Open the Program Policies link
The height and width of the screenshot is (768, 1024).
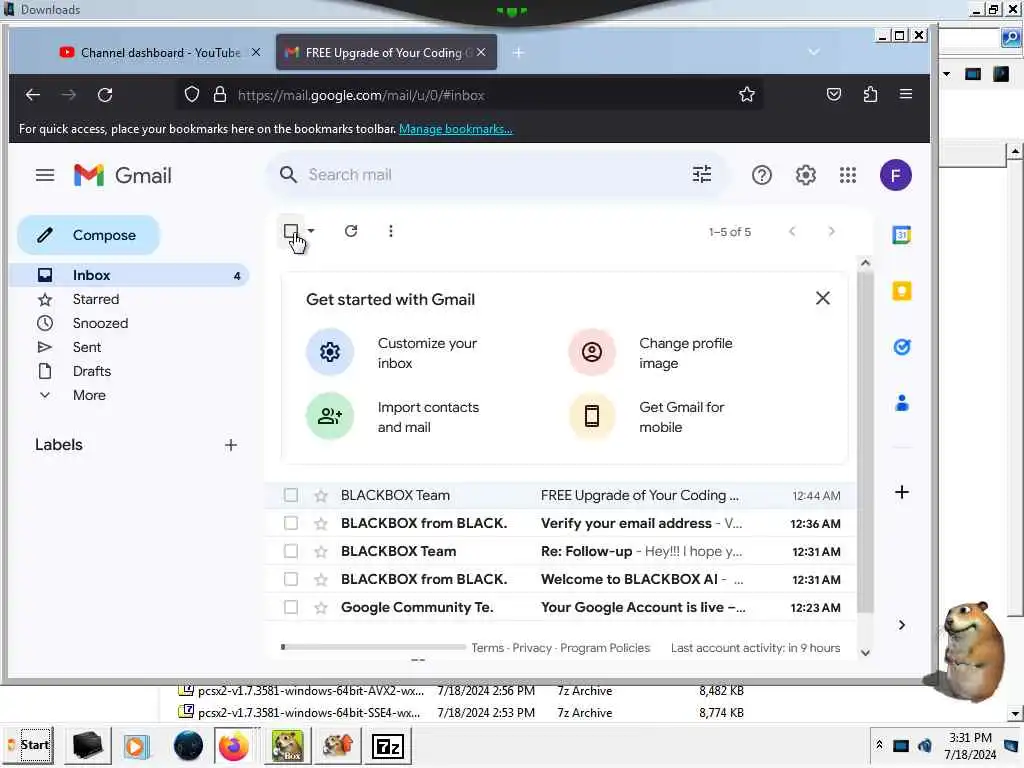pos(605,648)
